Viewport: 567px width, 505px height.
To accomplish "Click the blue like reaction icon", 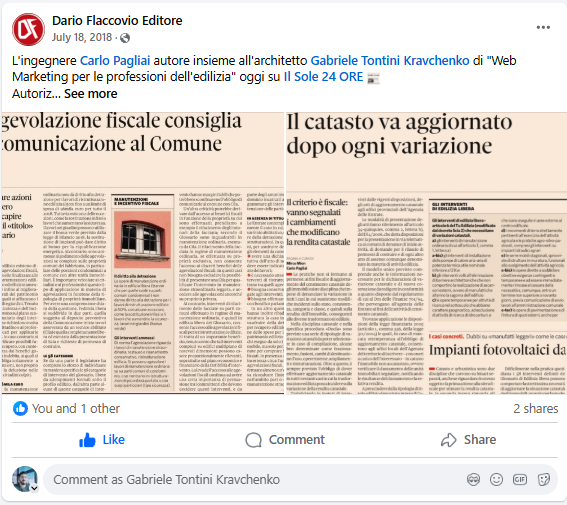I will pos(20,408).
